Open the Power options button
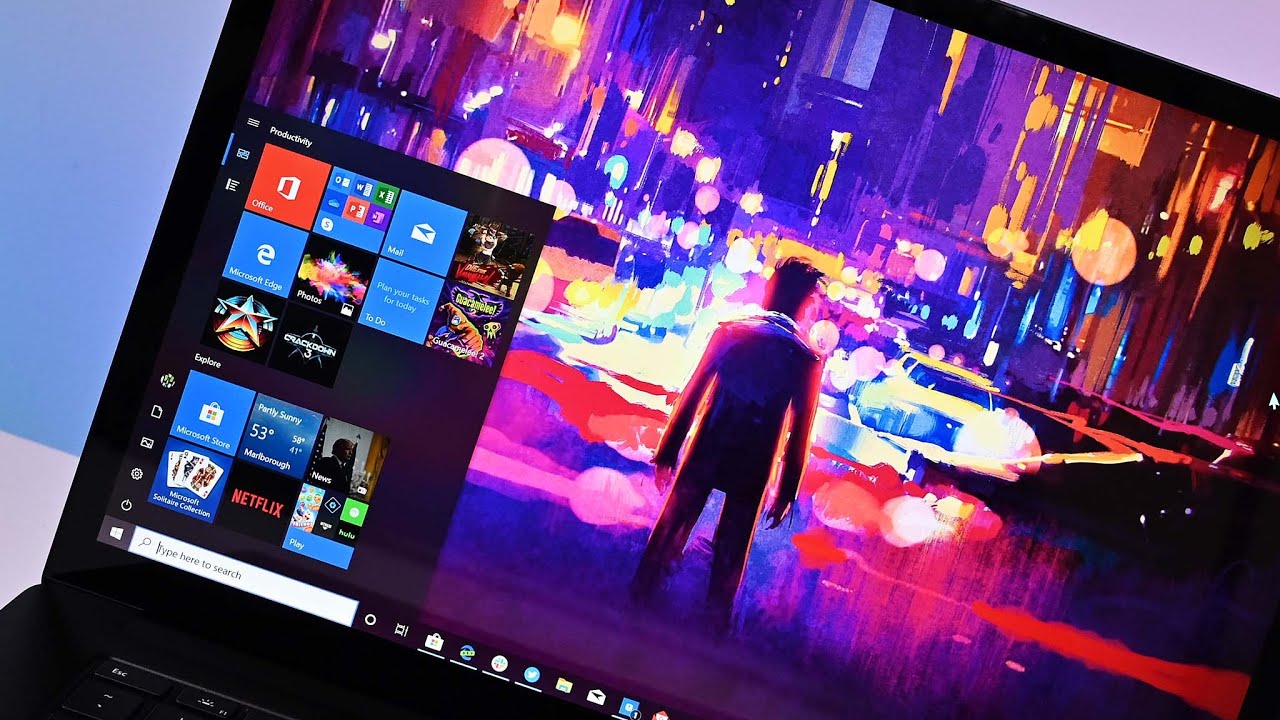The width and height of the screenshot is (1280, 720). 127,505
